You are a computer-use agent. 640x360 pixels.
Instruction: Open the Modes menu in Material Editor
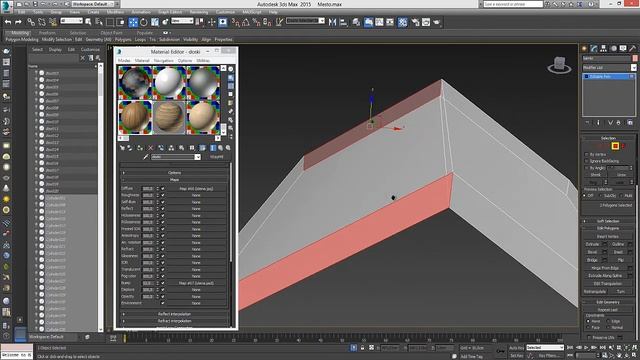124,60
